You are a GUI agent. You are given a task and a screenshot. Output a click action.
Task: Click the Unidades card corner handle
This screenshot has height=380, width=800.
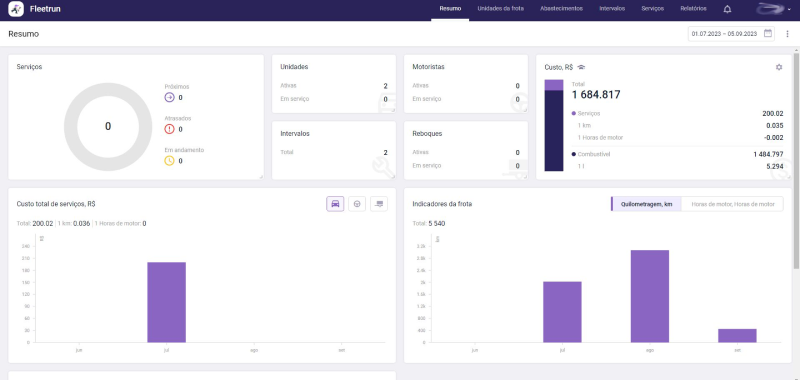[393, 110]
